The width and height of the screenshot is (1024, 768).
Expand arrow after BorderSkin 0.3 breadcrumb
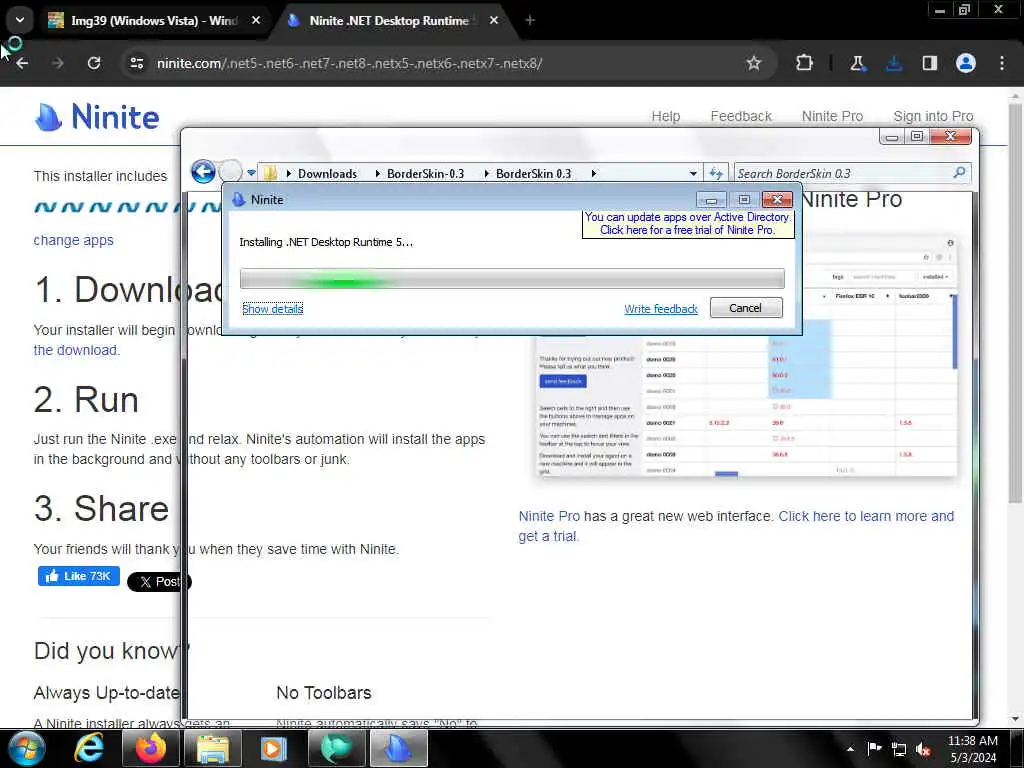[x=593, y=174]
